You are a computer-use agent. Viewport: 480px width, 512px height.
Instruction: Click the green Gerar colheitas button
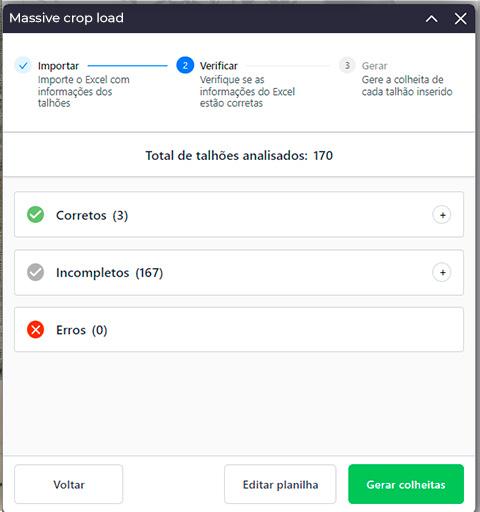click(x=406, y=484)
